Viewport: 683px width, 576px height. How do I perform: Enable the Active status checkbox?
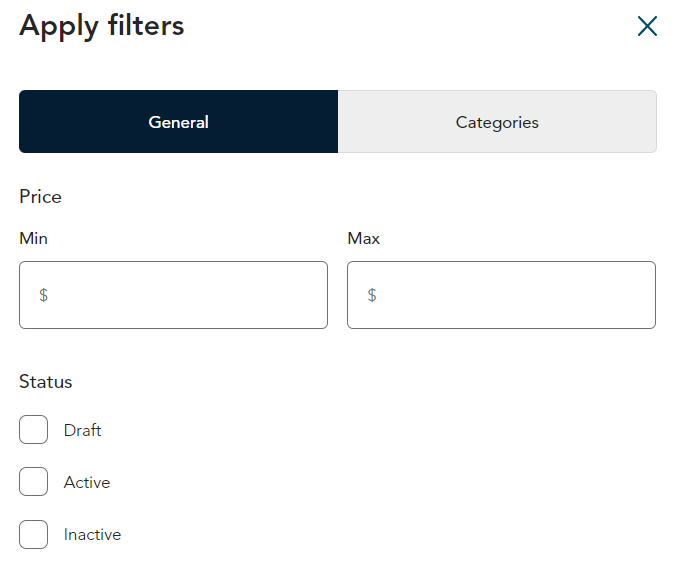click(34, 481)
